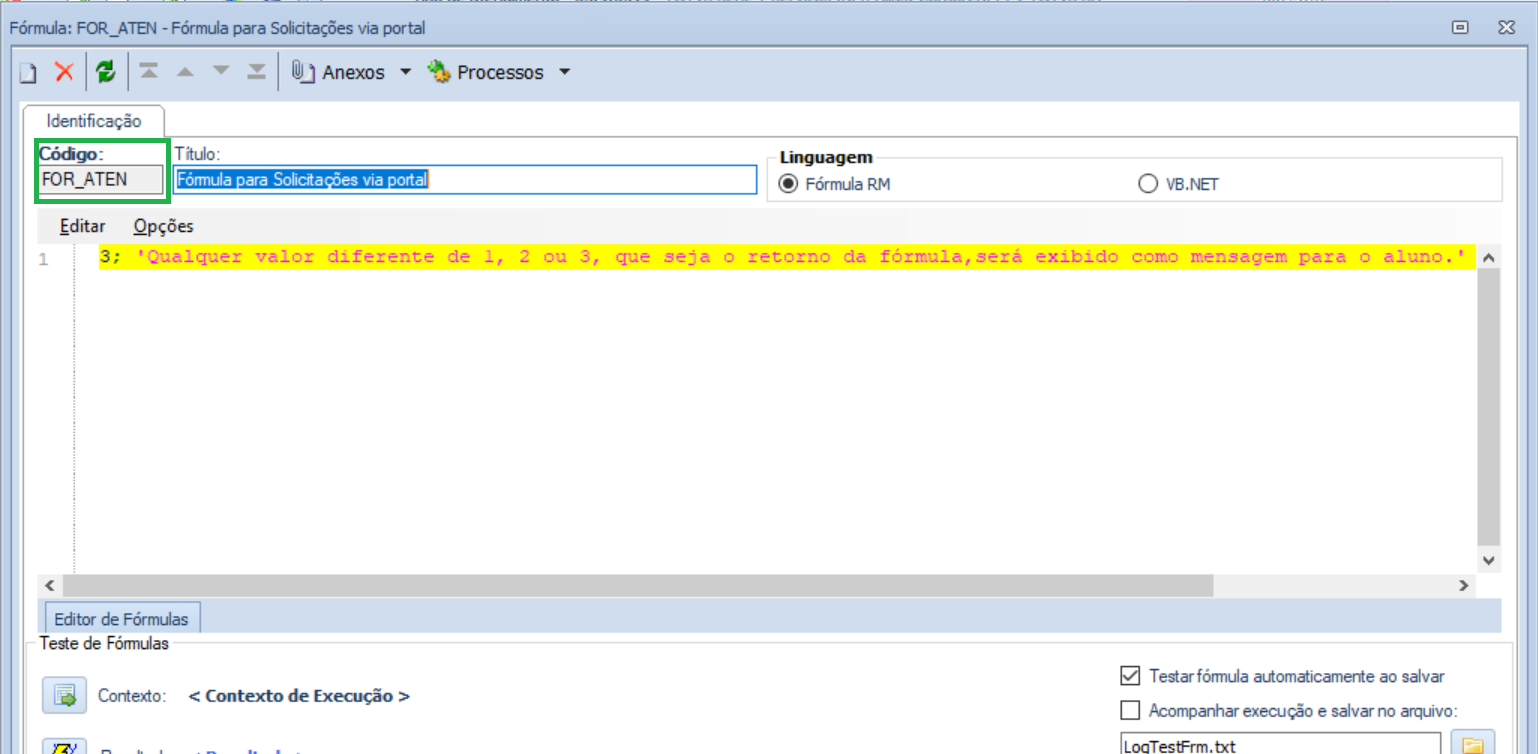
Task: Click the Anexos paperclip button
Action: (x=338, y=72)
